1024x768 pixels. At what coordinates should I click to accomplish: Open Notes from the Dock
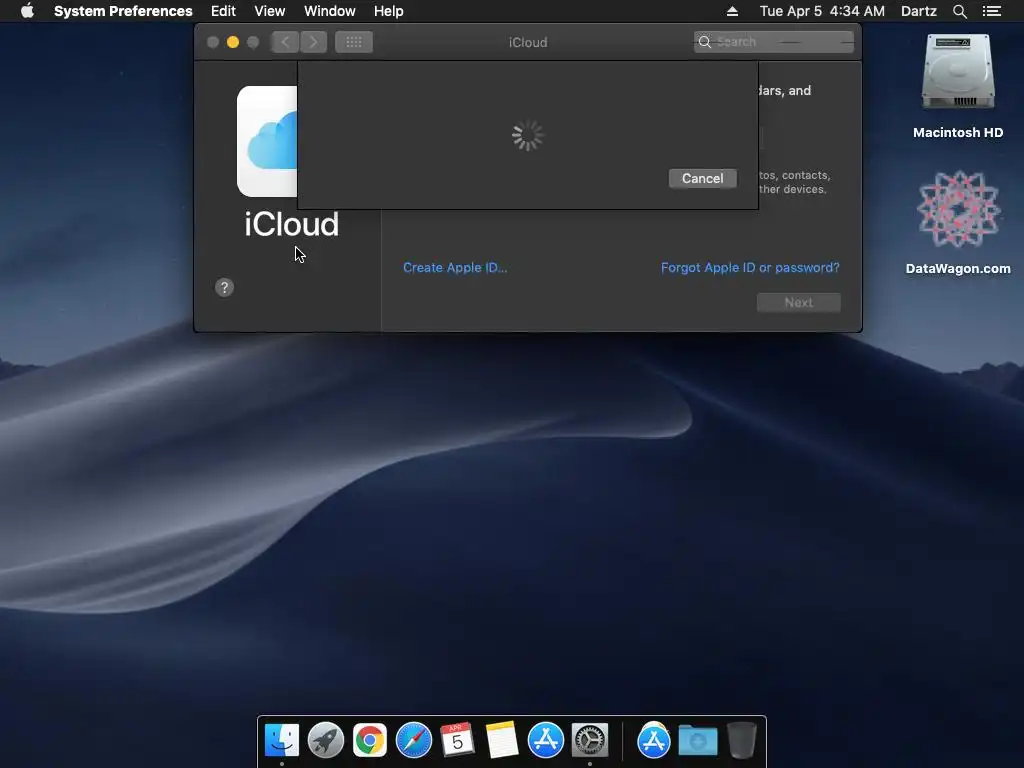click(x=502, y=740)
